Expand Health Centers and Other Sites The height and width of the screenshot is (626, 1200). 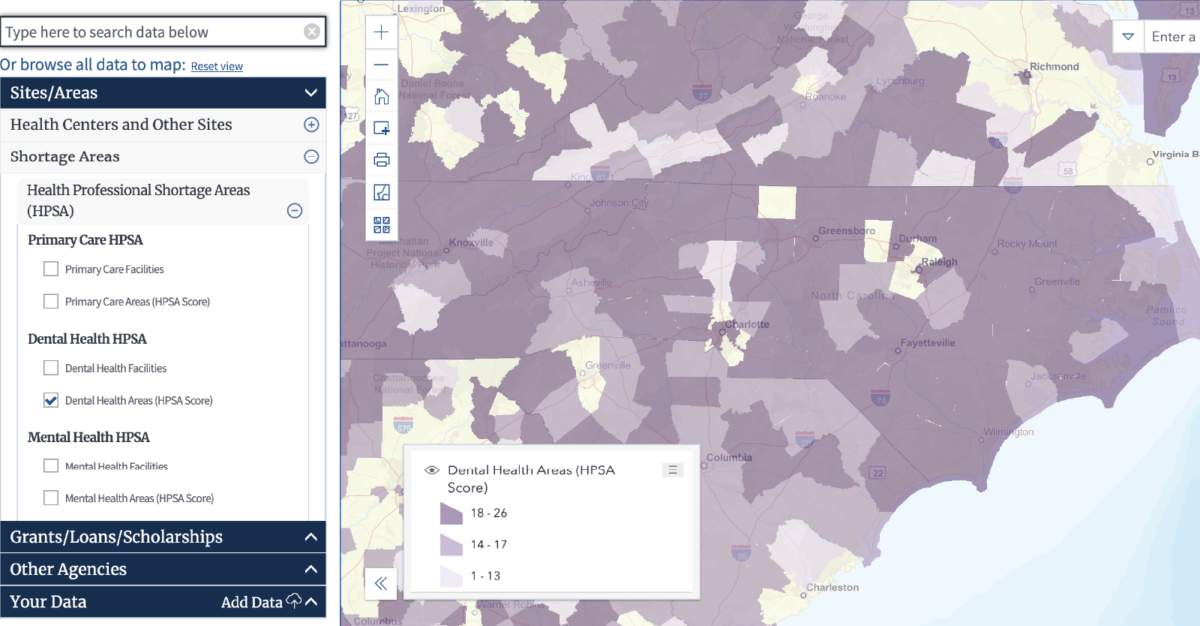[x=311, y=125]
